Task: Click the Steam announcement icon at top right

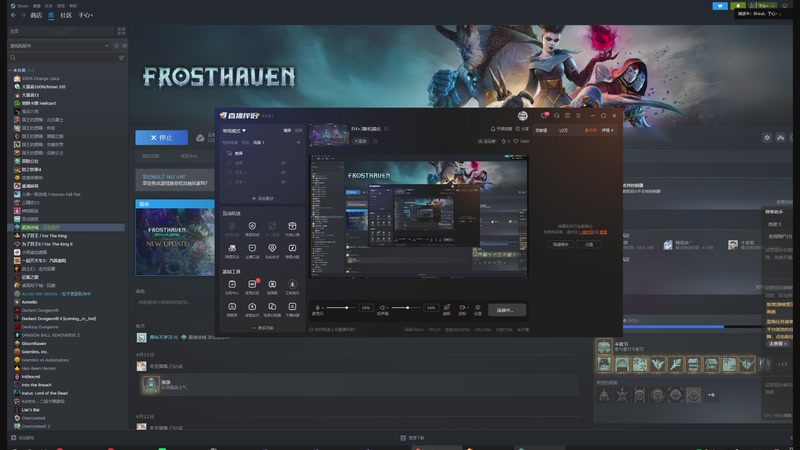Action: (720, 6)
